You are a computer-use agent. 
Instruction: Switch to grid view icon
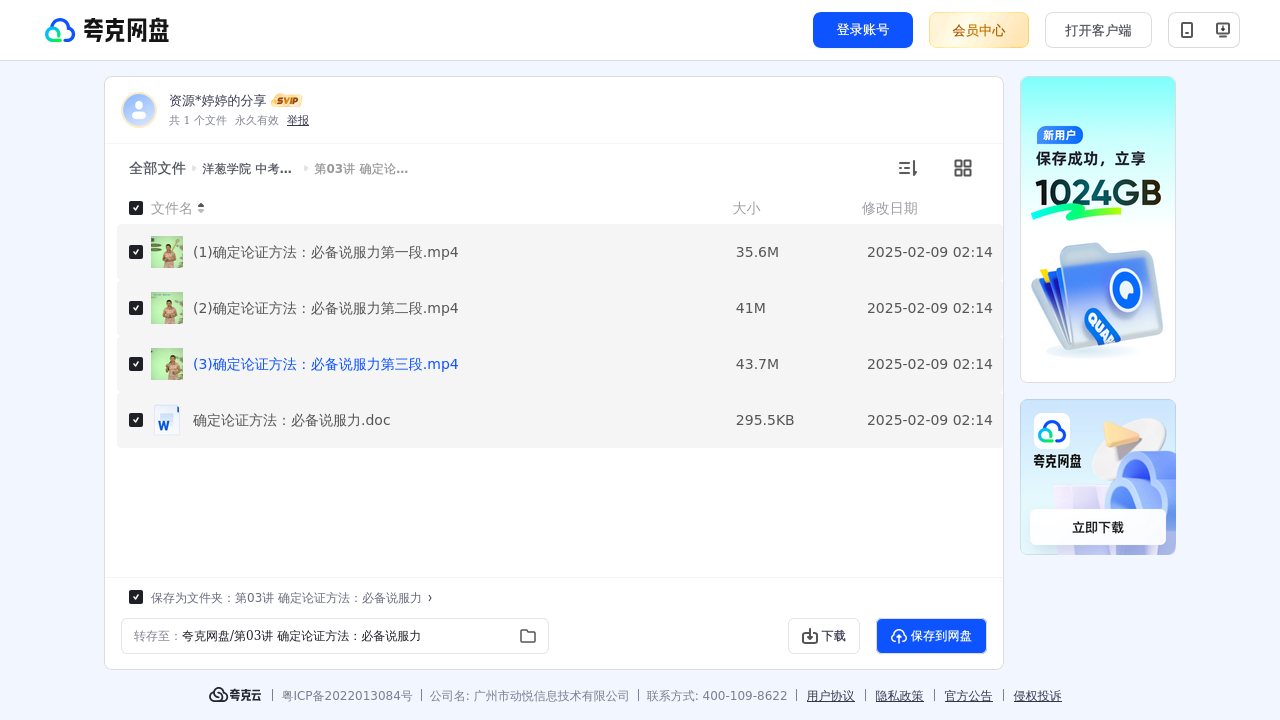(x=963, y=168)
